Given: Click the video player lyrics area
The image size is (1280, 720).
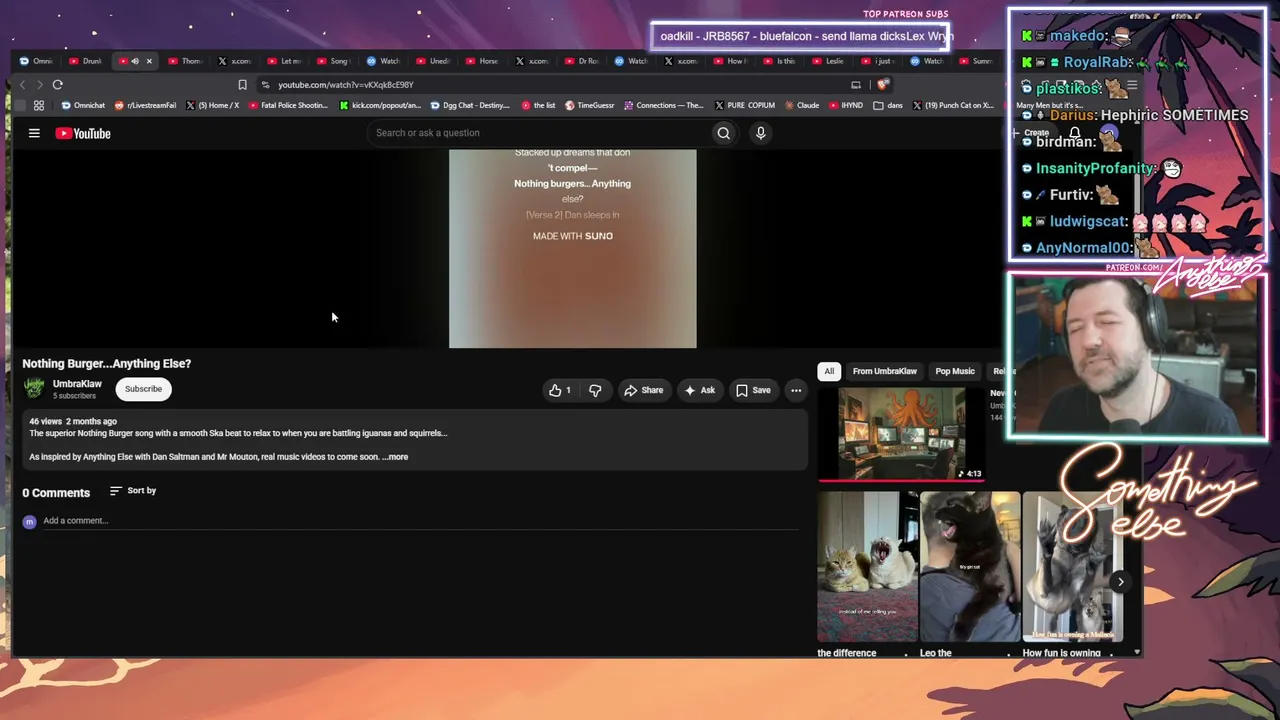Looking at the screenshot, I should click(572, 249).
